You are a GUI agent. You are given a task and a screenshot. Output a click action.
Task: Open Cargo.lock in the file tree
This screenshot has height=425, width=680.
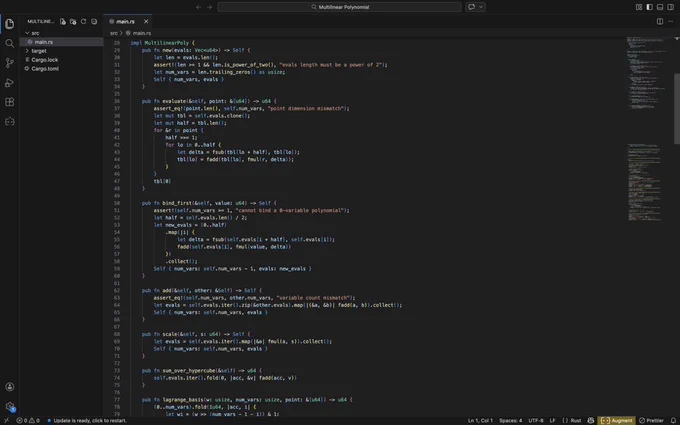pyautogui.click(x=44, y=60)
